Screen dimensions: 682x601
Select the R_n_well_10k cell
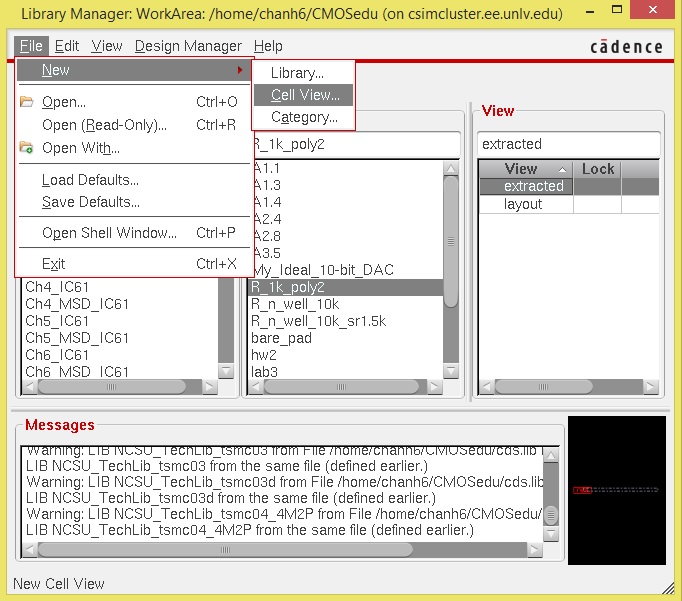[295, 304]
